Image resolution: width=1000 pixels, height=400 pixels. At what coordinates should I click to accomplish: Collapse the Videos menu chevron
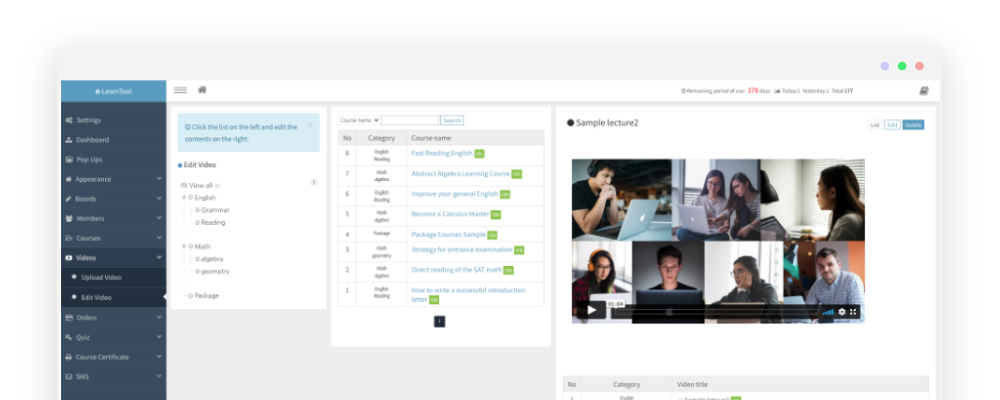[x=159, y=258]
